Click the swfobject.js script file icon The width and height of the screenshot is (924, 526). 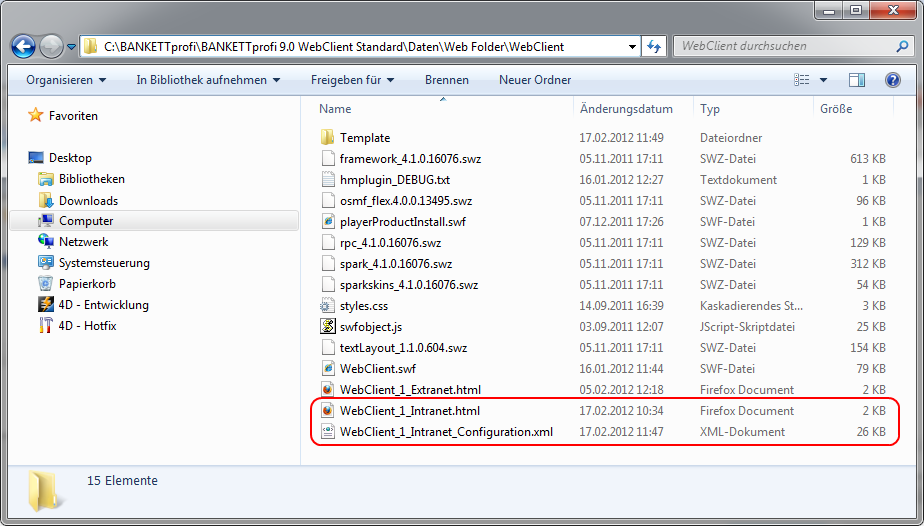coord(327,327)
